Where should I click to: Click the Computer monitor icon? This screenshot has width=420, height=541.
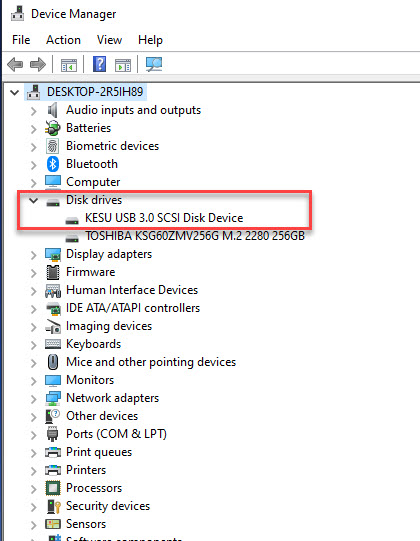pos(53,182)
